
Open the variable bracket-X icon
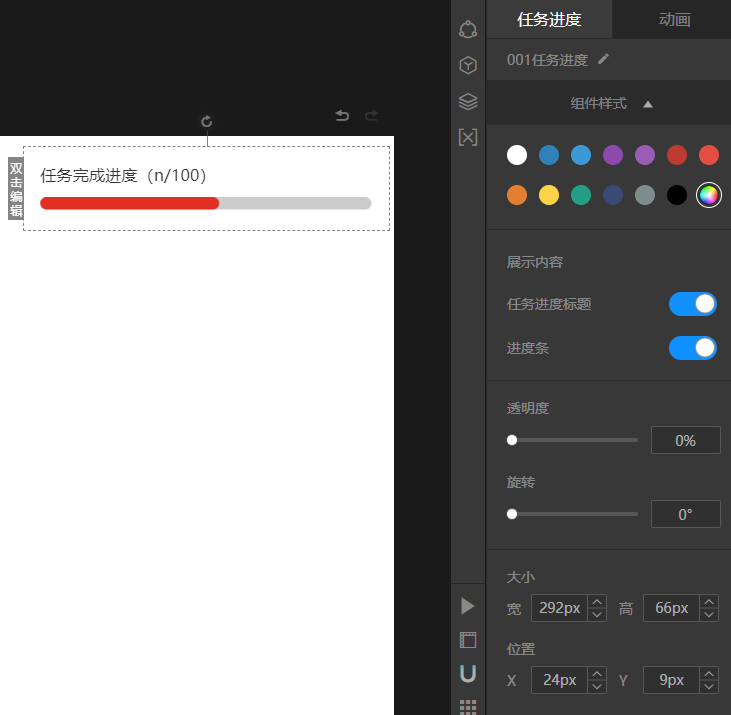(468, 138)
